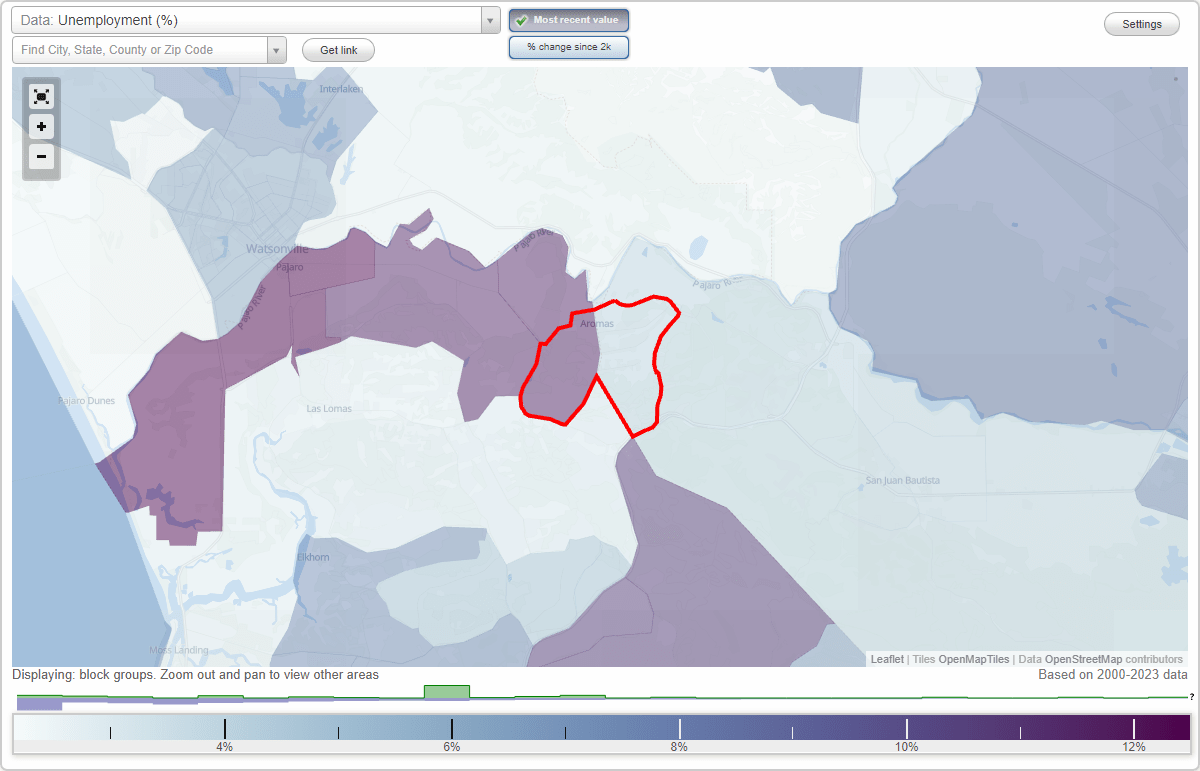
Task: Click the 12% mark on color scale
Action: [1134, 747]
